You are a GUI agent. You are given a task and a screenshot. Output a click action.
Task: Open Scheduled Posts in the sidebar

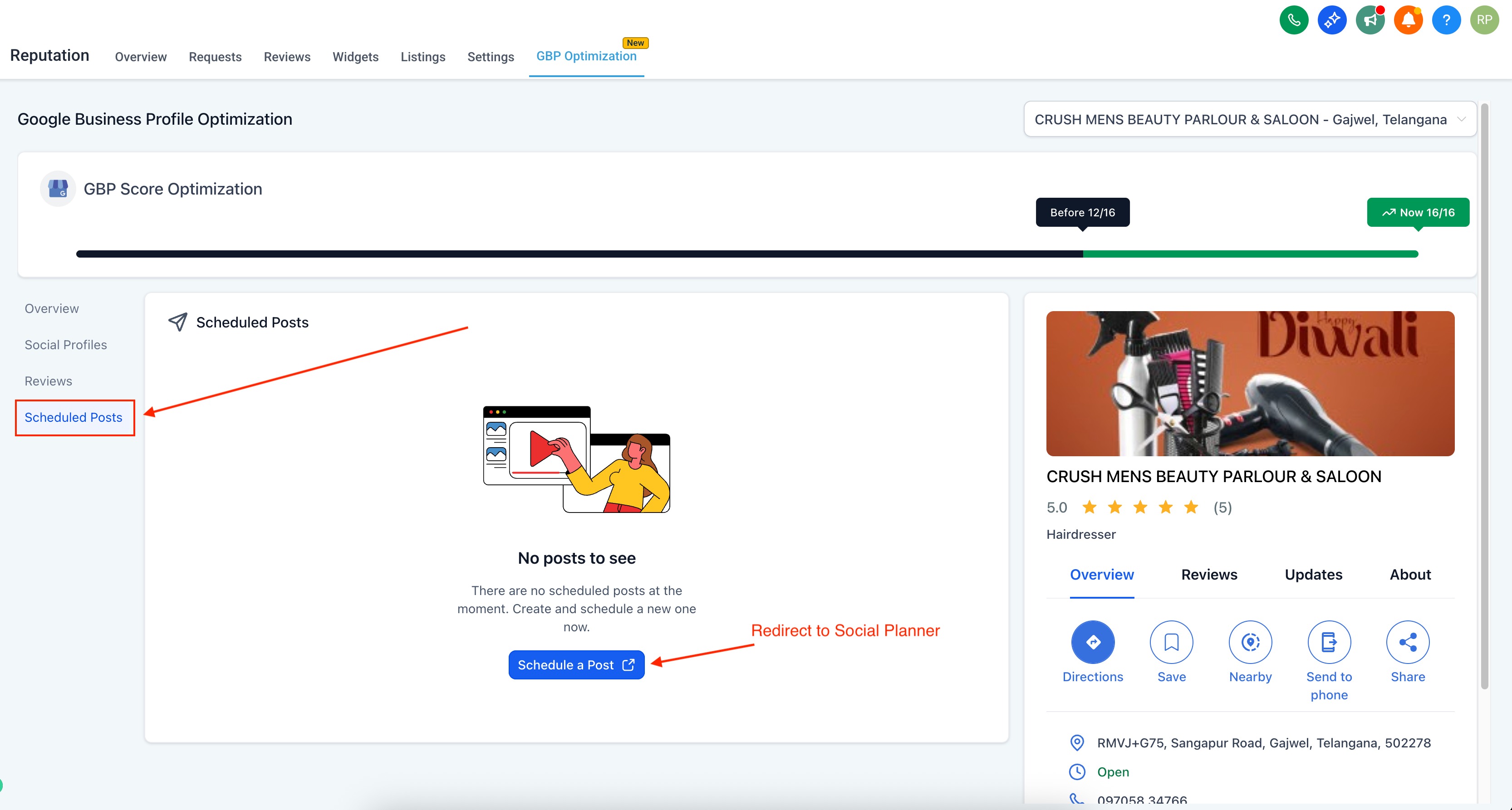pyautogui.click(x=74, y=418)
